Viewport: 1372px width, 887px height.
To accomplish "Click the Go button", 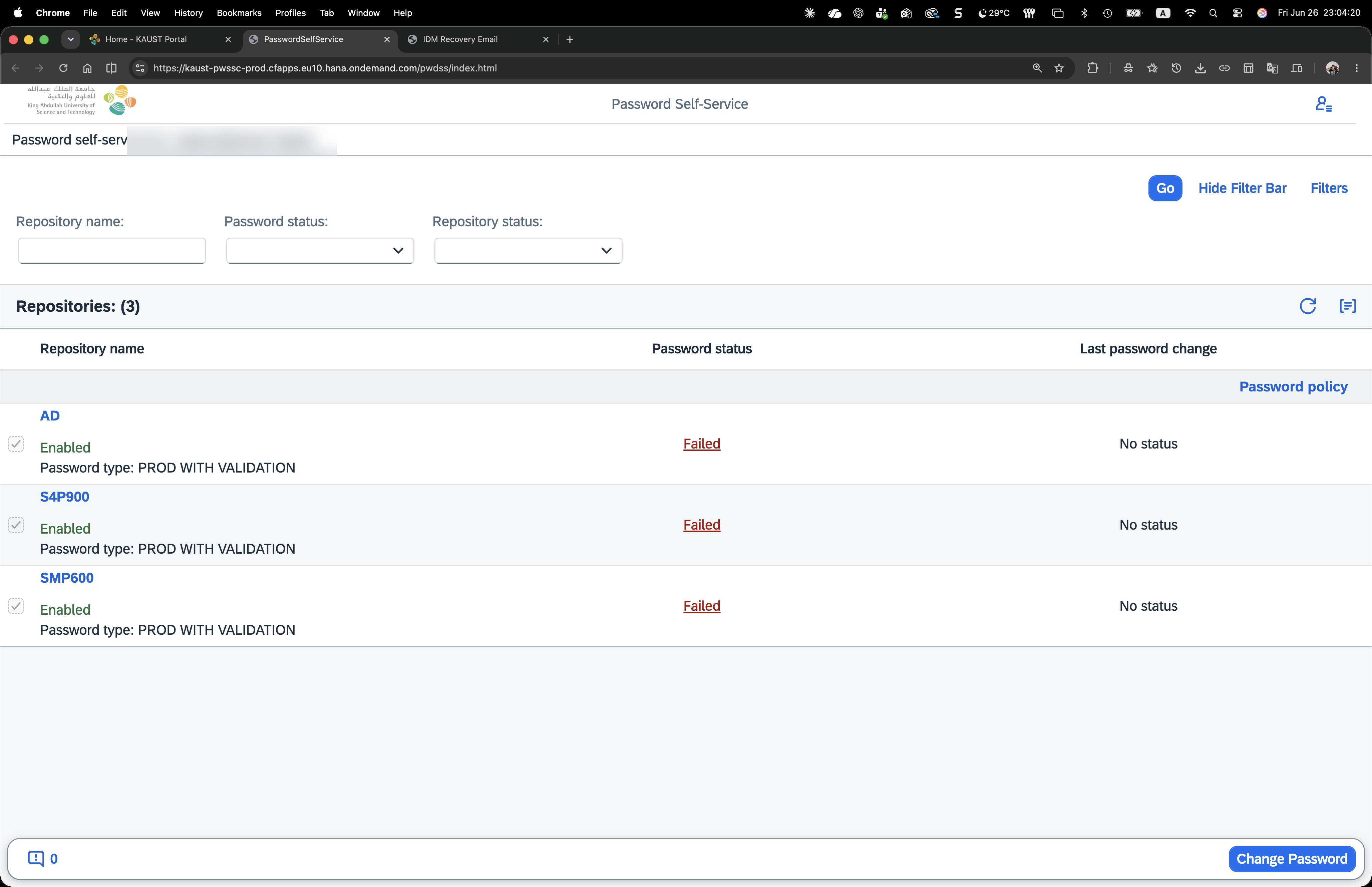I will (x=1165, y=188).
